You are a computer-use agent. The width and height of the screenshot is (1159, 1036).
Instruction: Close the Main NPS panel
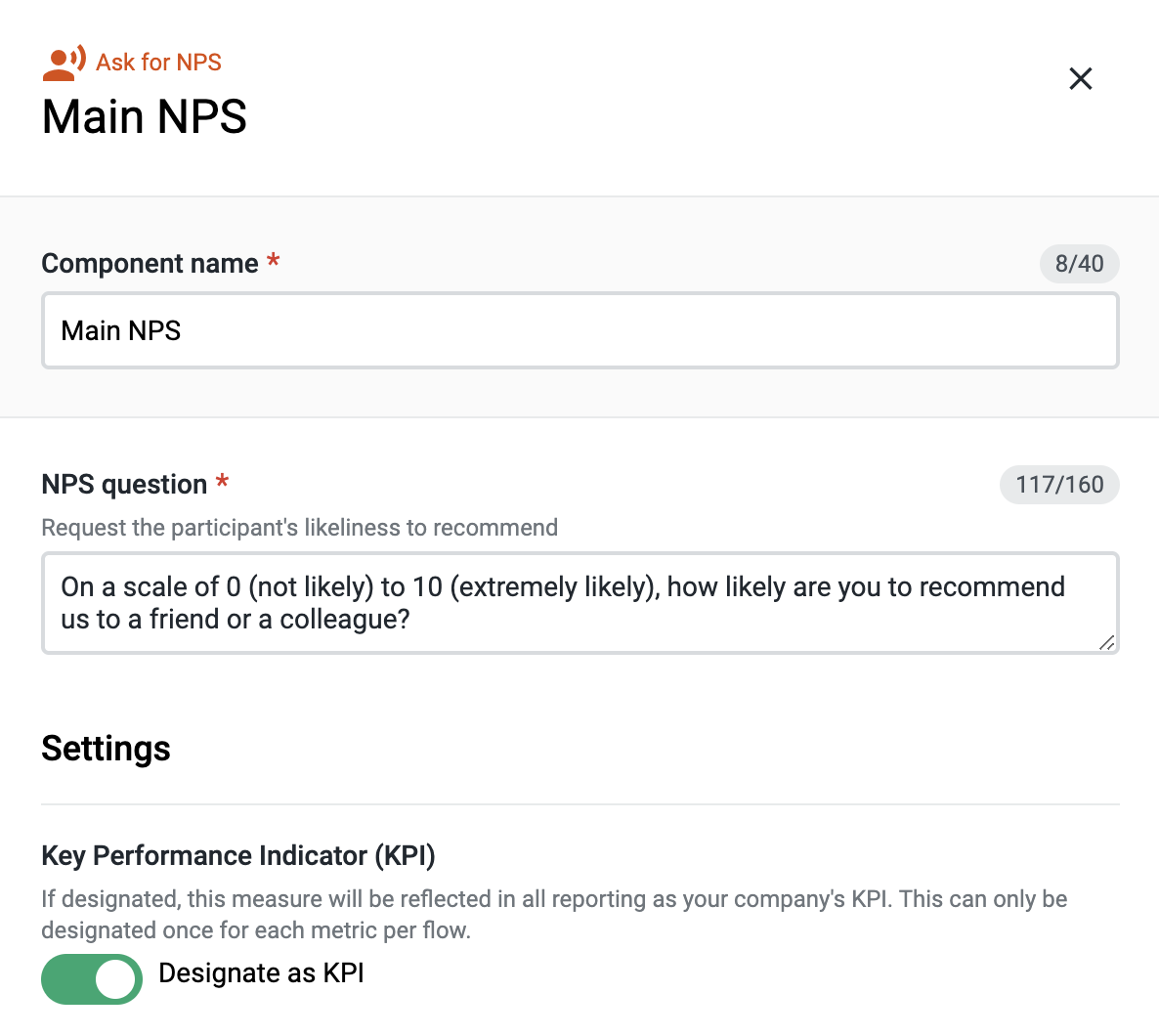(x=1080, y=78)
